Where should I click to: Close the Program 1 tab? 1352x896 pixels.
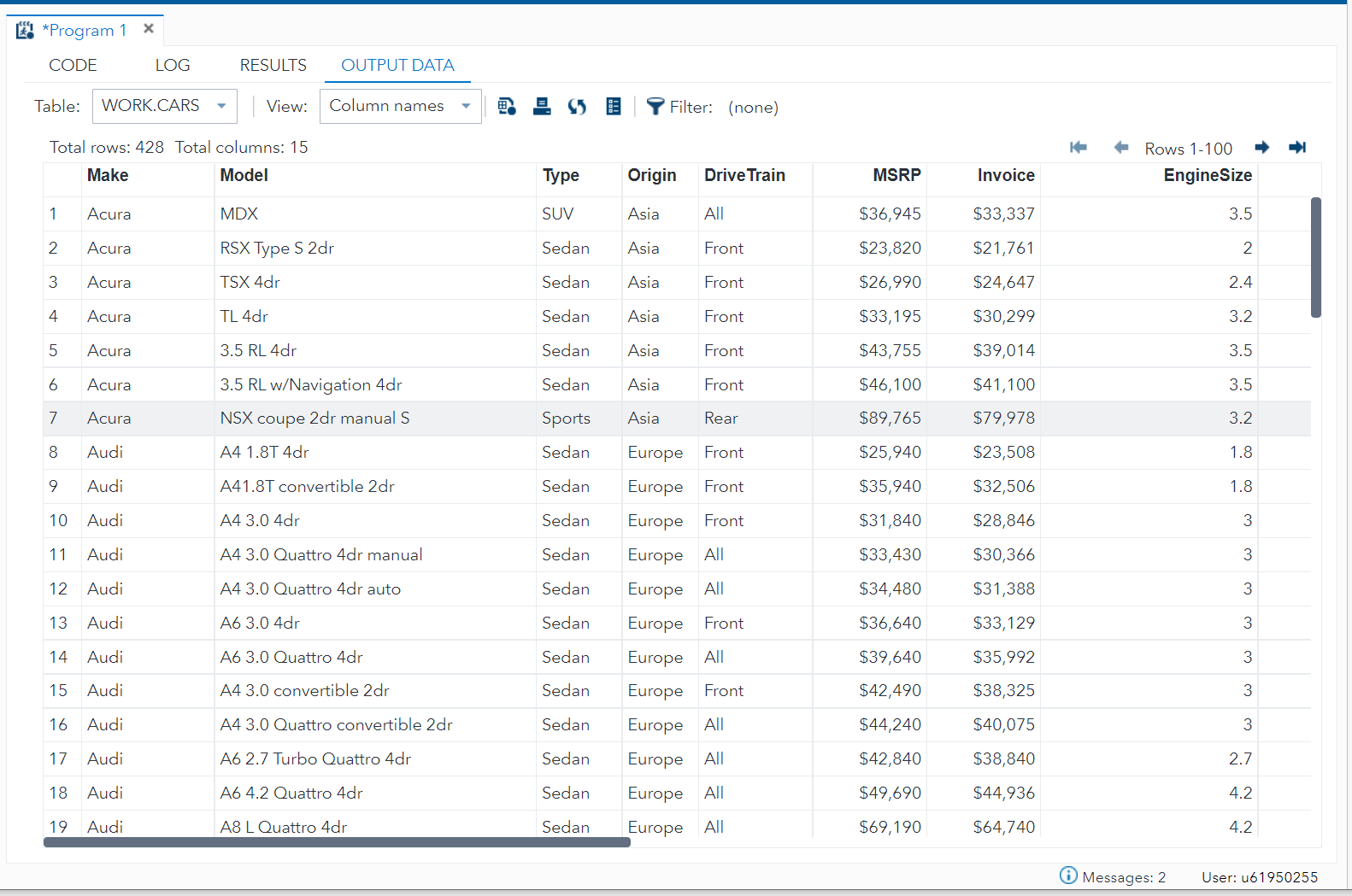click(x=149, y=29)
